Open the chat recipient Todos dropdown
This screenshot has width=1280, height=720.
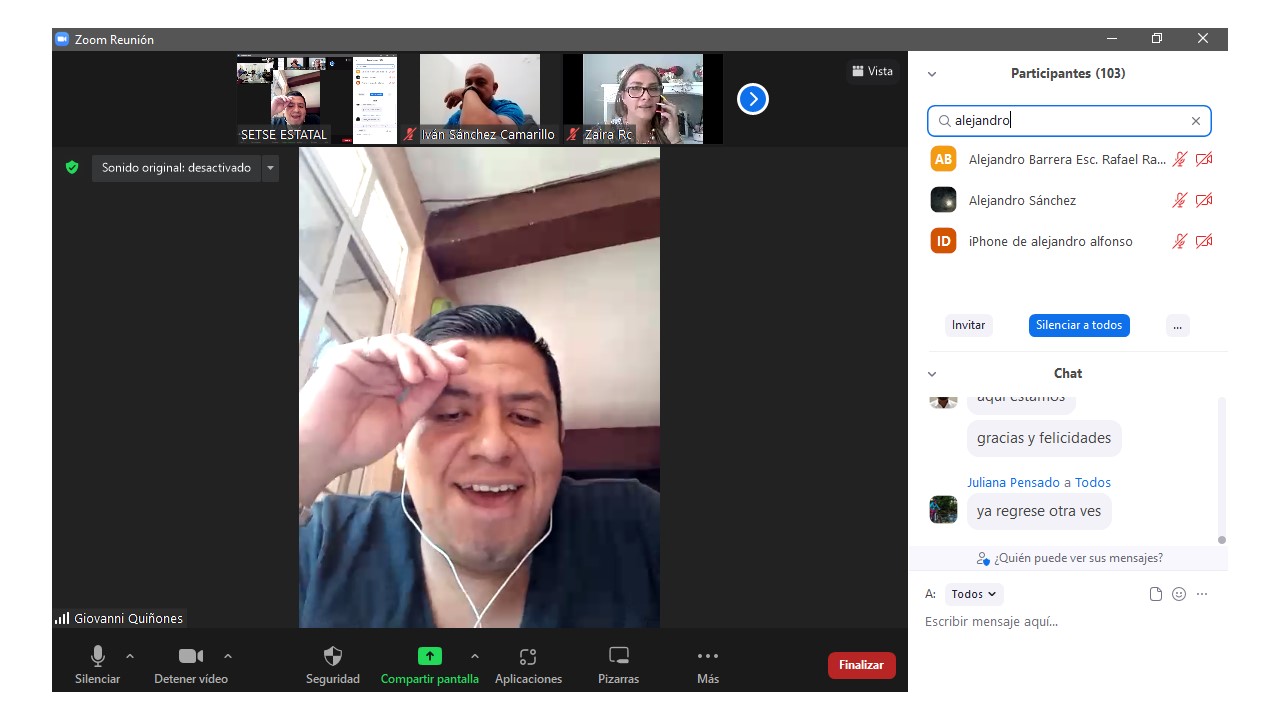coord(973,594)
